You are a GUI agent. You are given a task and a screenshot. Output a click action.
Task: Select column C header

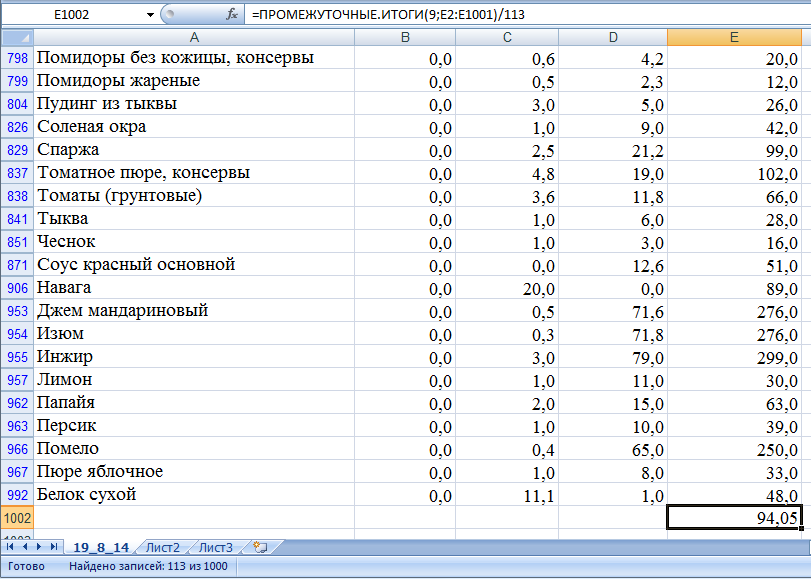pyautogui.click(x=507, y=37)
